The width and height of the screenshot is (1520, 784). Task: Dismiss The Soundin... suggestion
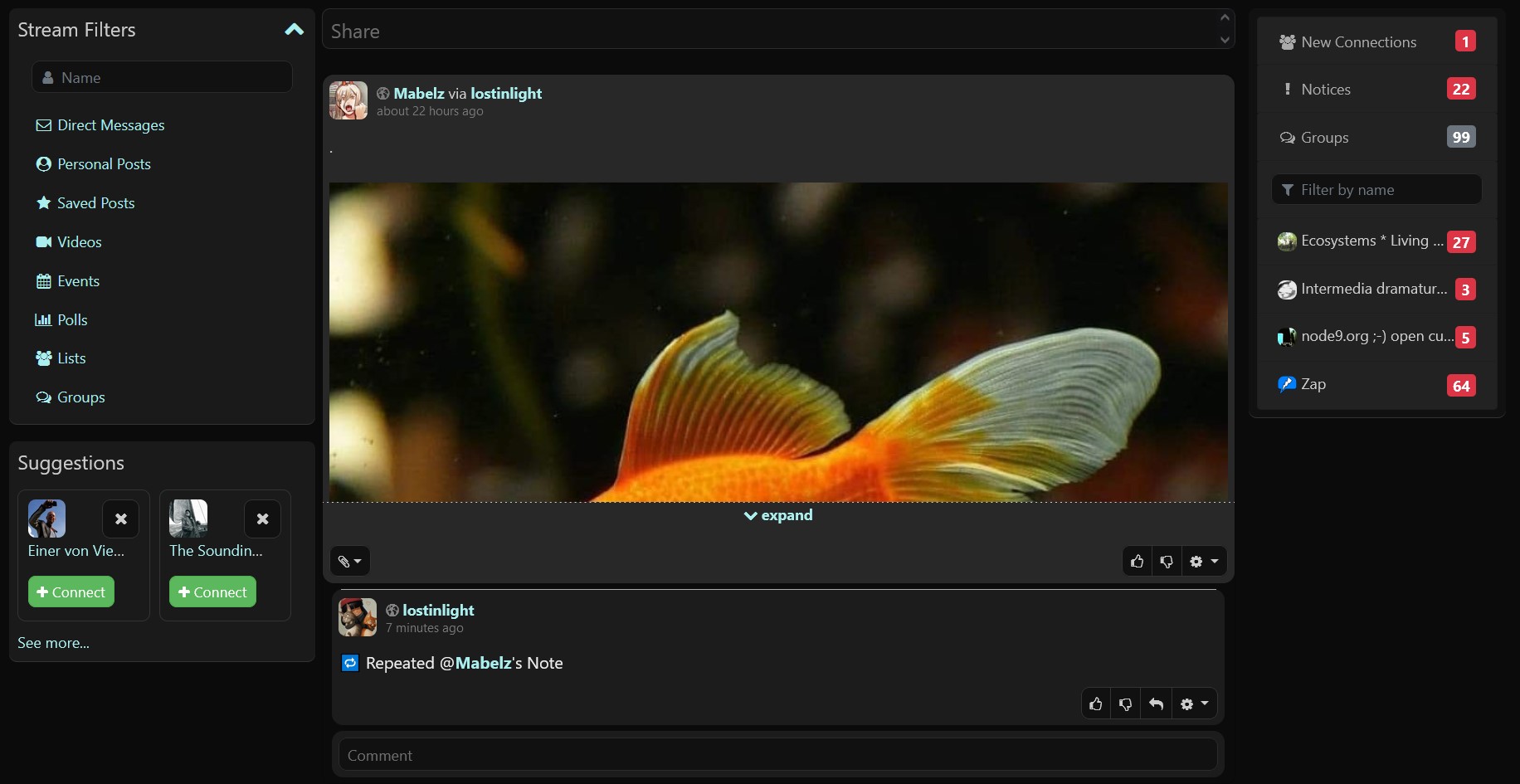click(x=262, y=519)
